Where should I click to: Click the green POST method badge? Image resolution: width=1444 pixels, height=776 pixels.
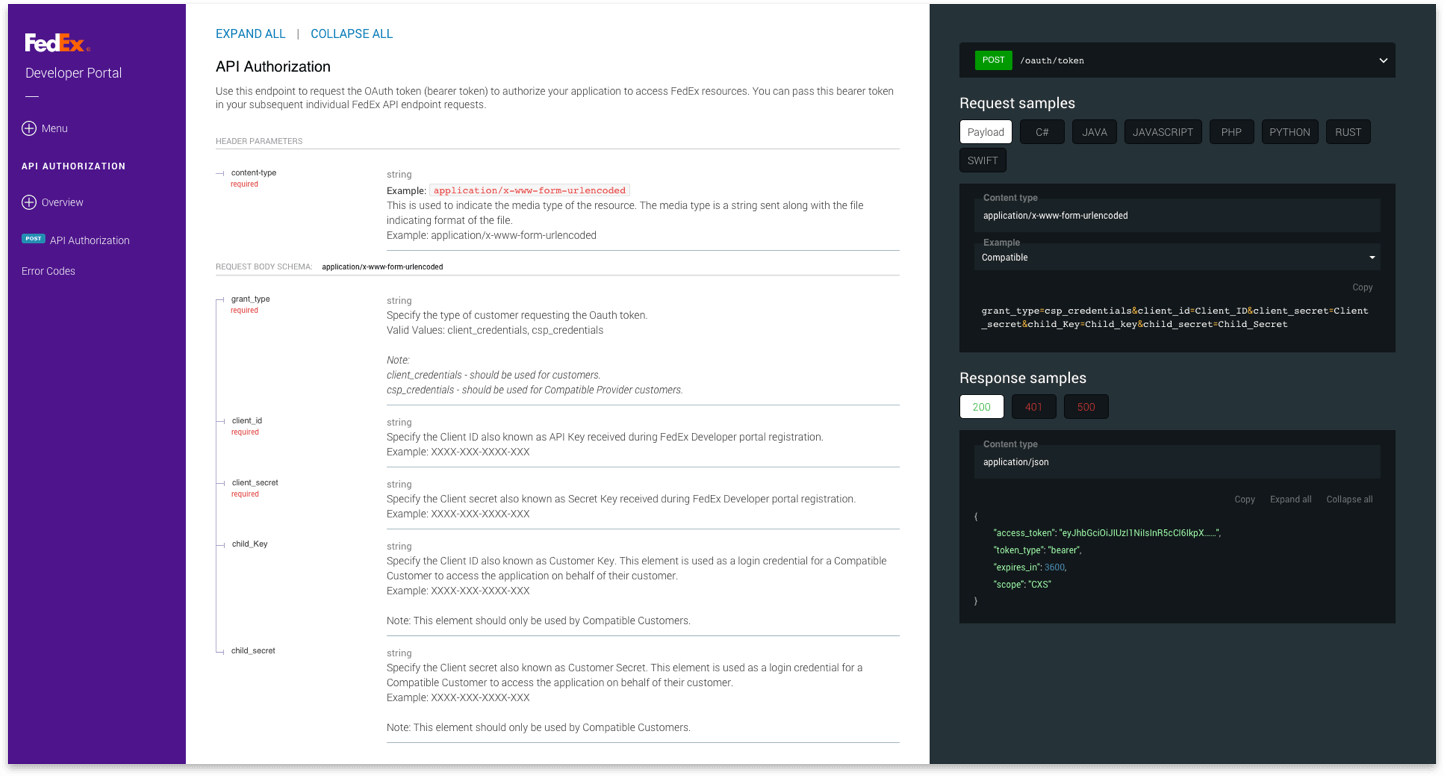click(993, 60)
